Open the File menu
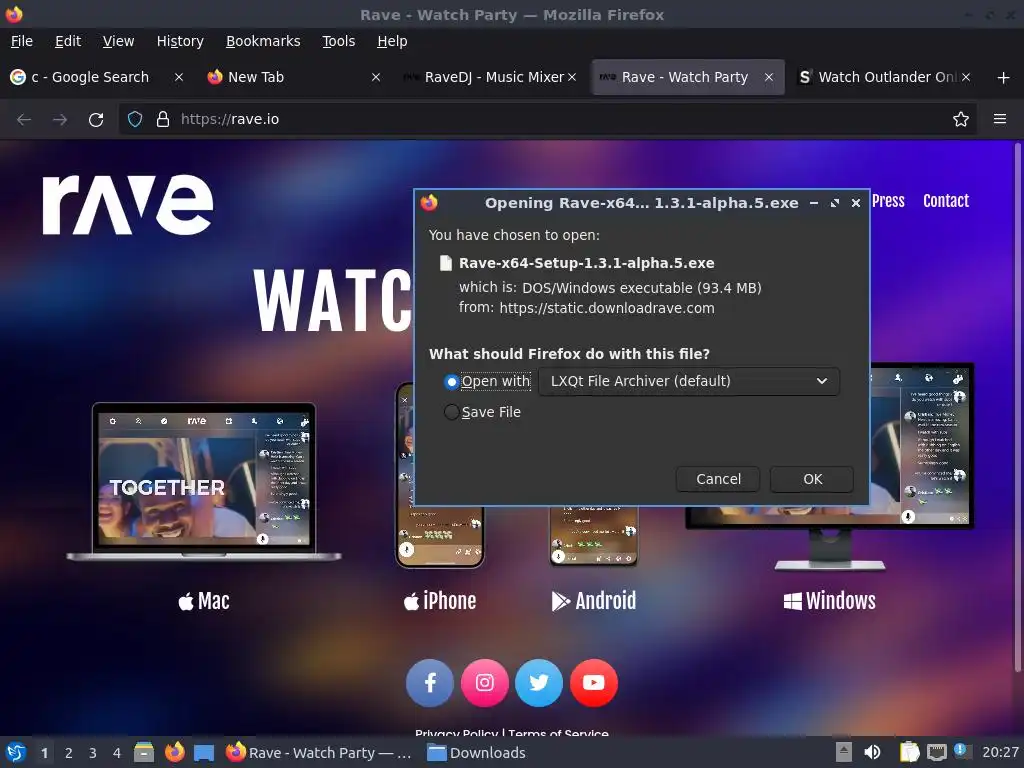Image resolution: width=1024 pixels, height=768 pixels. pos(22,41)
